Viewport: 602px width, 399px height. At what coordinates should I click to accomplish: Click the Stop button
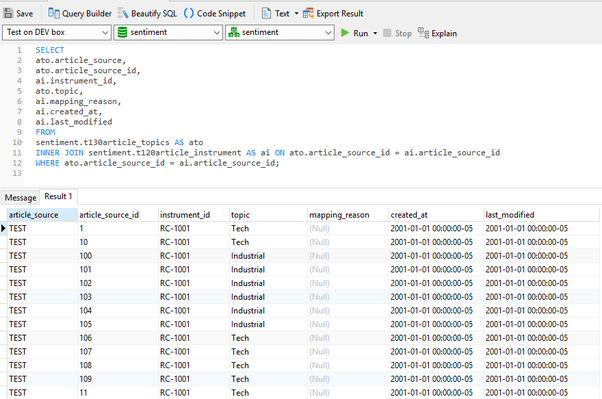pyautogui.click(x=397, y=33)
